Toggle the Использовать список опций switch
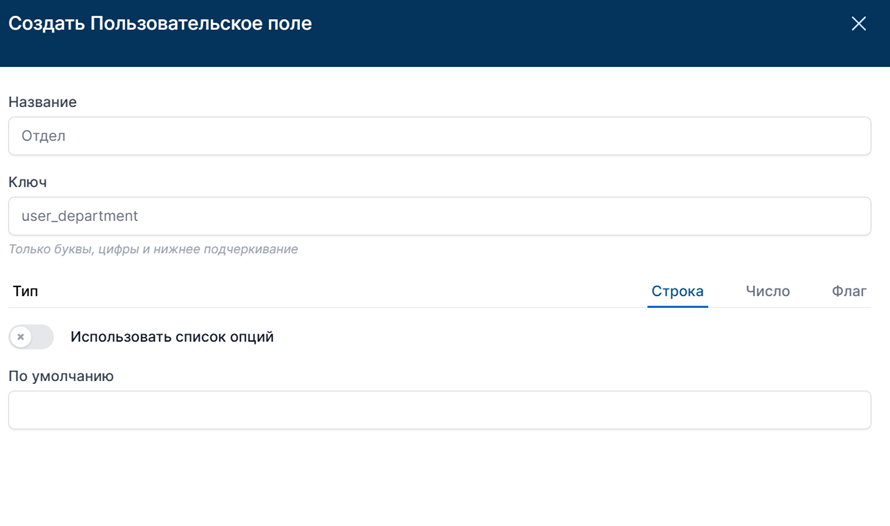 pyautogui.click(x=31, y=337)
